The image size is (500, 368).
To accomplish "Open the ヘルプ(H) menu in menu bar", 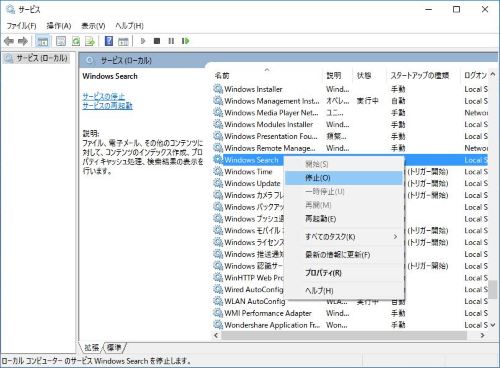I will point(129,26).
